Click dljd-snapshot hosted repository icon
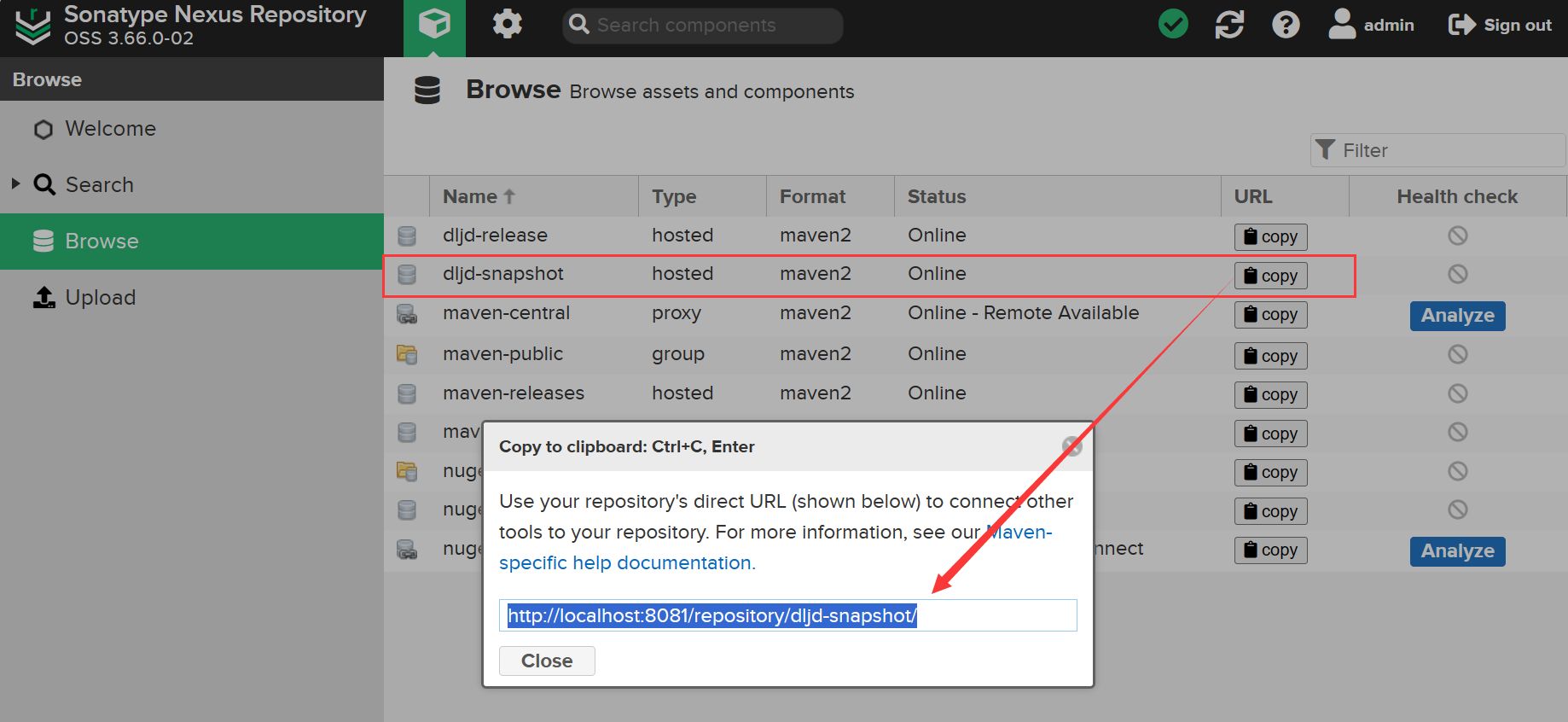This screenshot has width=1568, height=722. tap(407, 274)
